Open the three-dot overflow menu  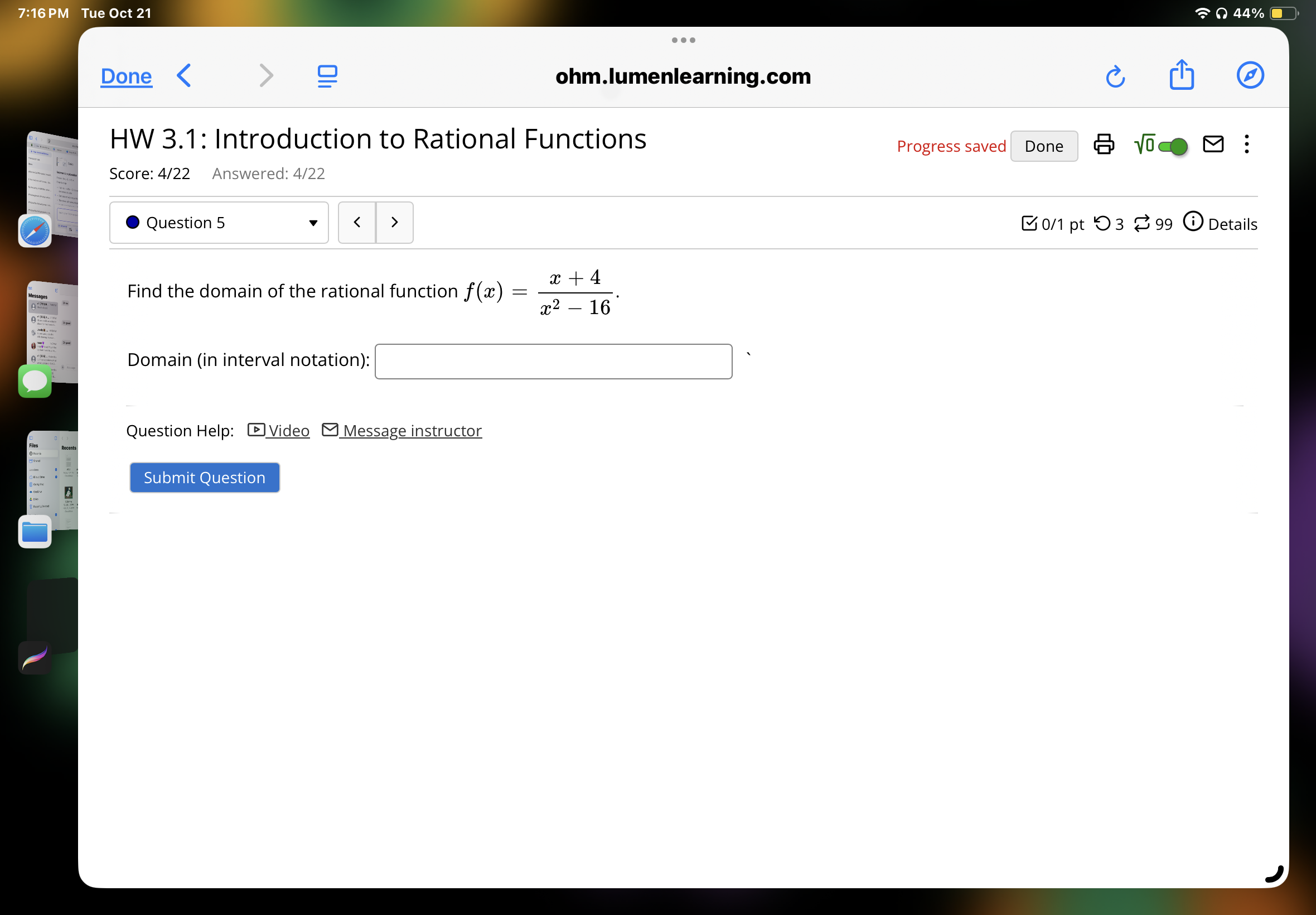(x=1247, y=145)
